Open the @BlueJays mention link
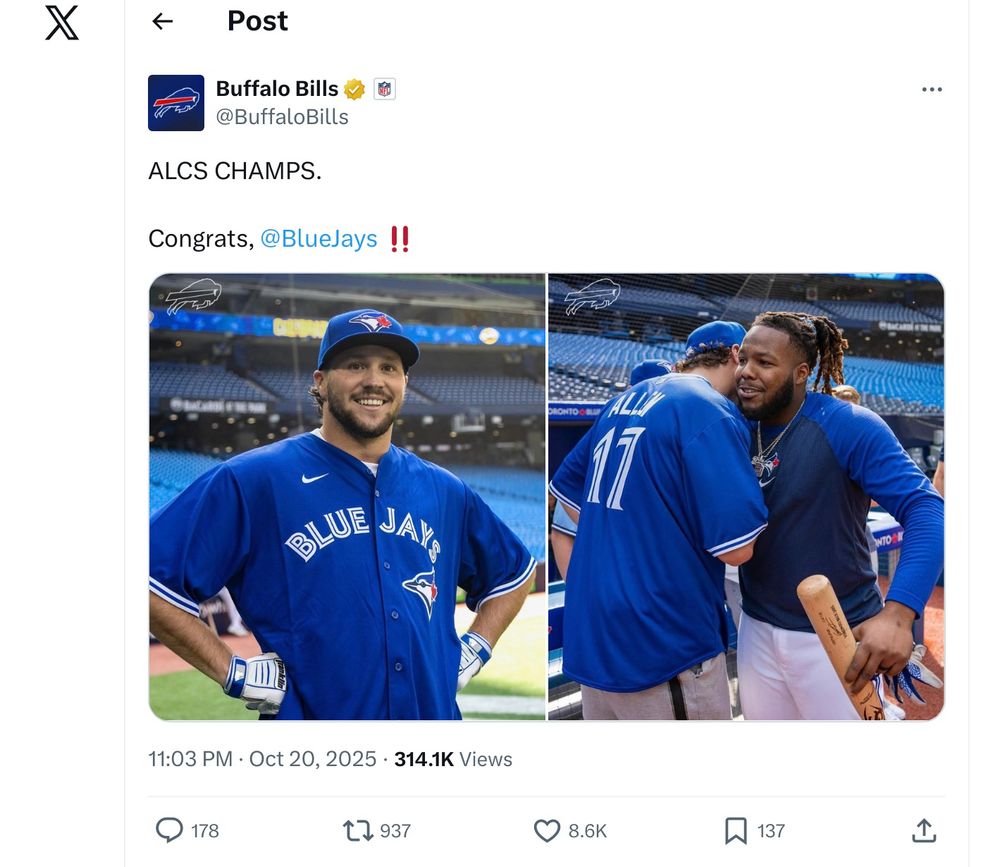 click(x=319, y=238)
